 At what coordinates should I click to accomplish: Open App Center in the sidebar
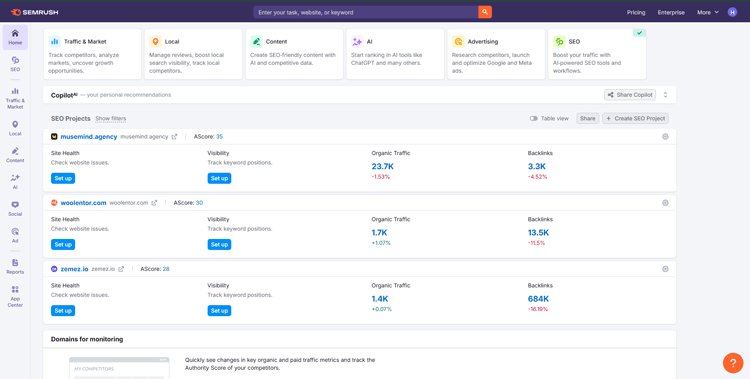tap(15, 296)
